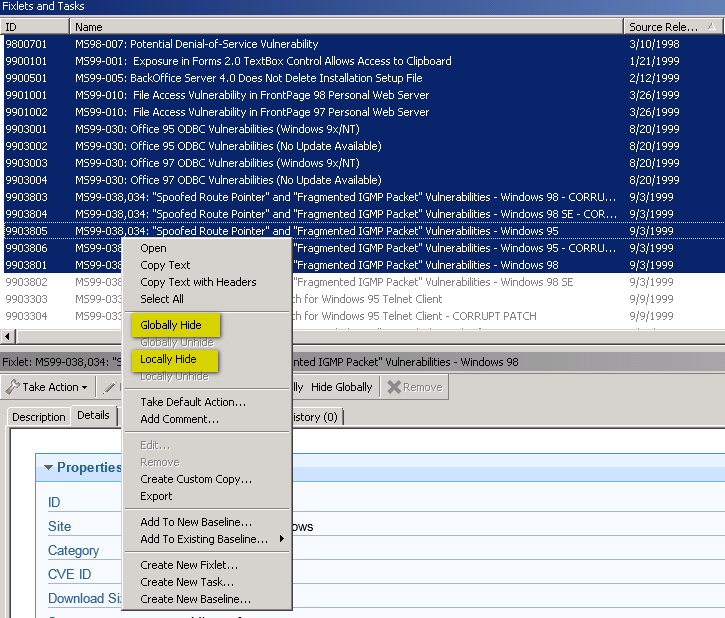Select row 9900501 BackOffice Server 4.0
Viewport: 725px width, 618px height.
tap(362, 78)
